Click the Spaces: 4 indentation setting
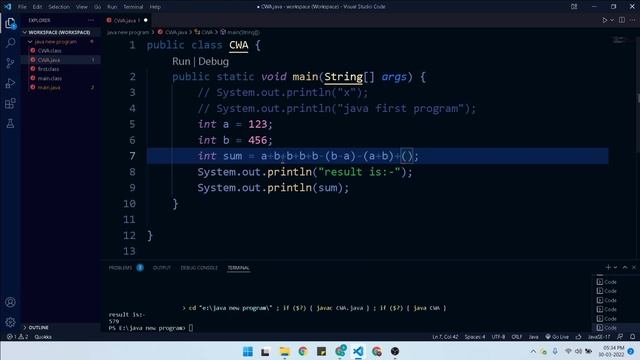The height and width of the screenshot is (360, 640). pos(475,337)
